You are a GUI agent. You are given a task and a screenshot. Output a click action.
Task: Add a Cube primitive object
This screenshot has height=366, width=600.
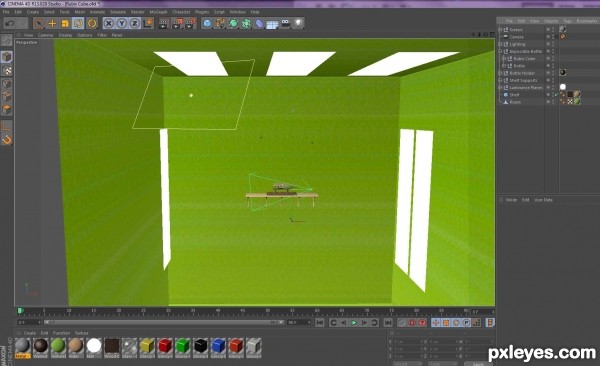coord(207,23)
